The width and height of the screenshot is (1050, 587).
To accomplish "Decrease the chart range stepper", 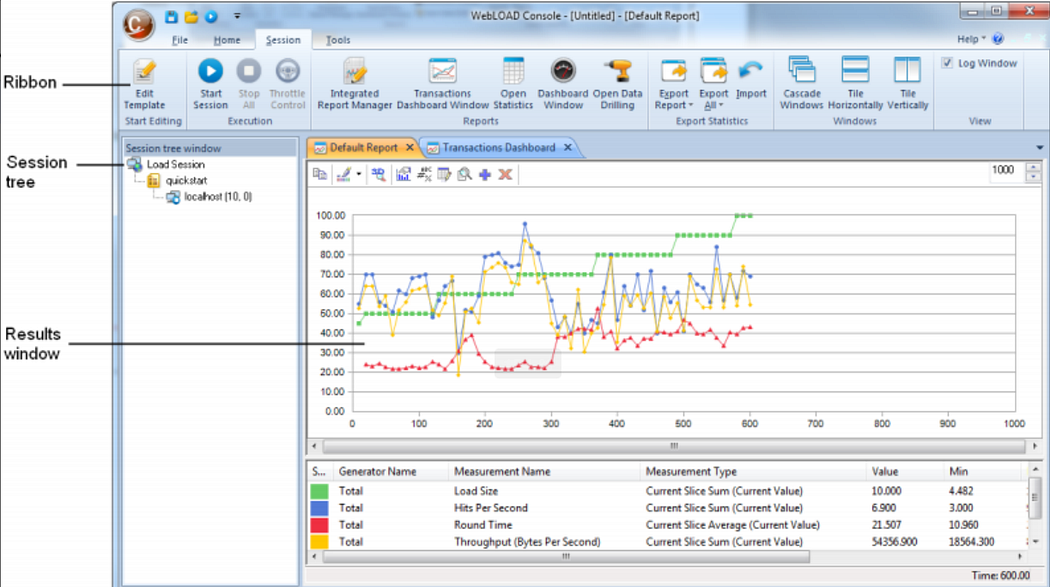I will 1033,177.
